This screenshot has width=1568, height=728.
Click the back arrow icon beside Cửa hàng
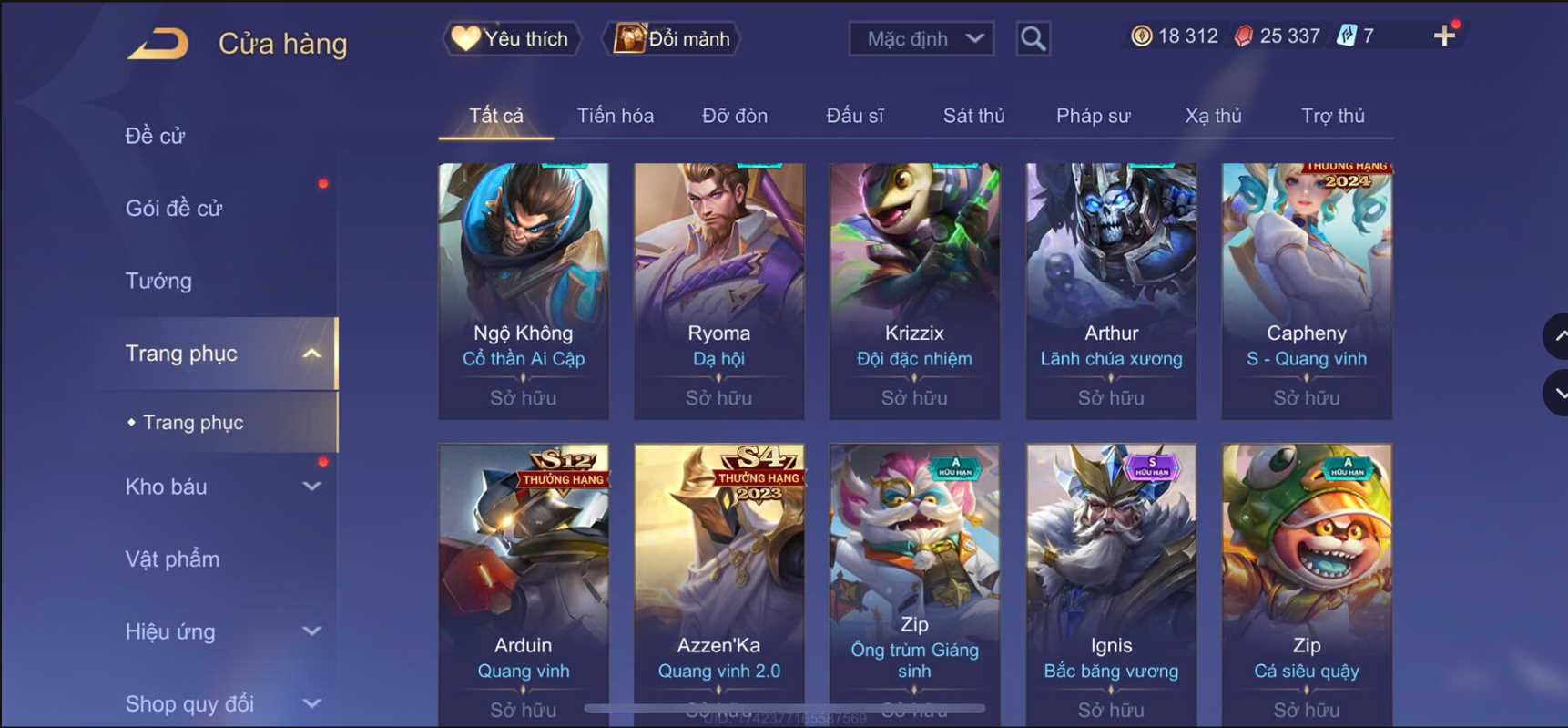[x=158, y=43]
